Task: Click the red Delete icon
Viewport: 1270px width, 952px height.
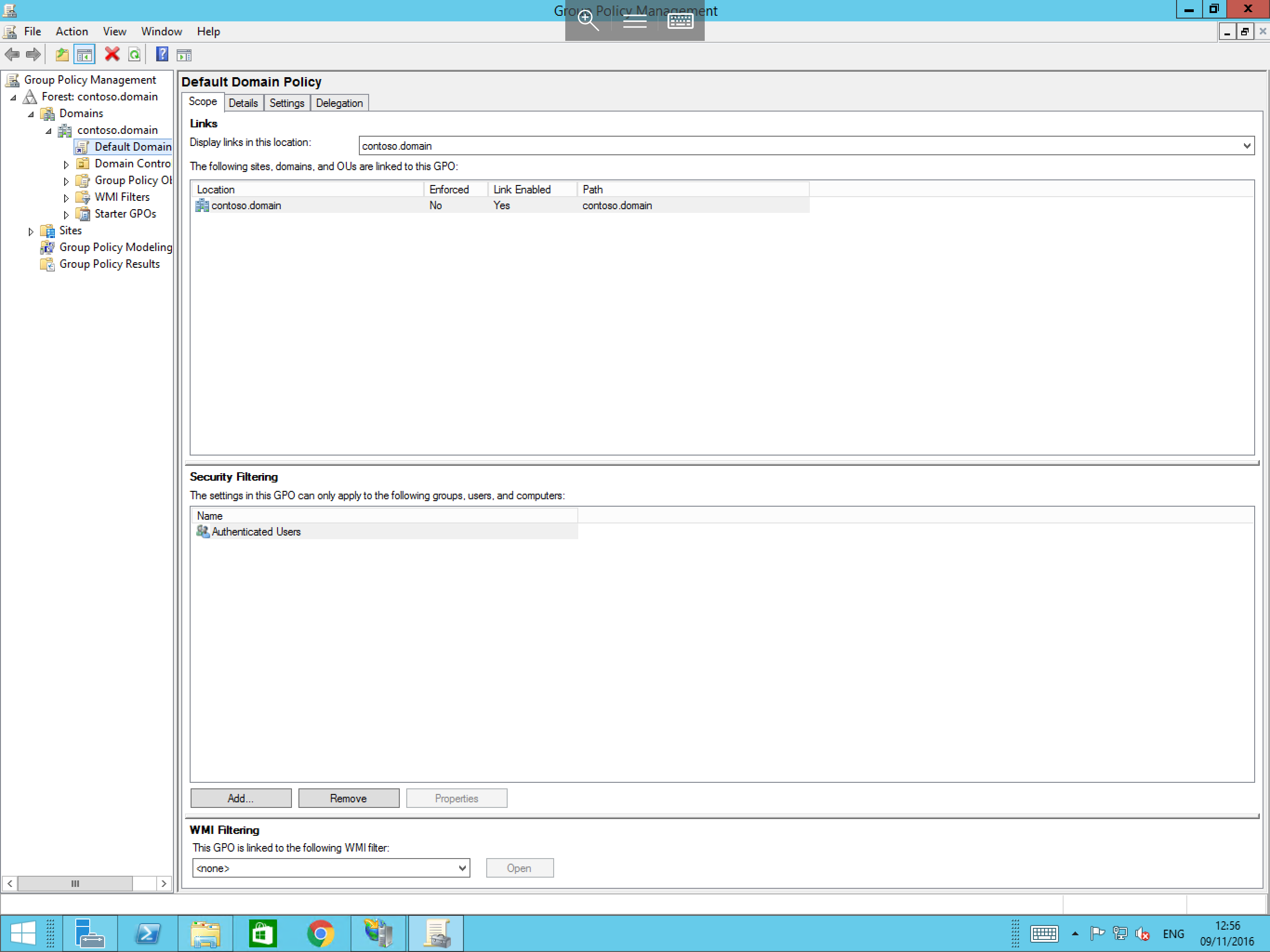Action: tap(112, 54)
